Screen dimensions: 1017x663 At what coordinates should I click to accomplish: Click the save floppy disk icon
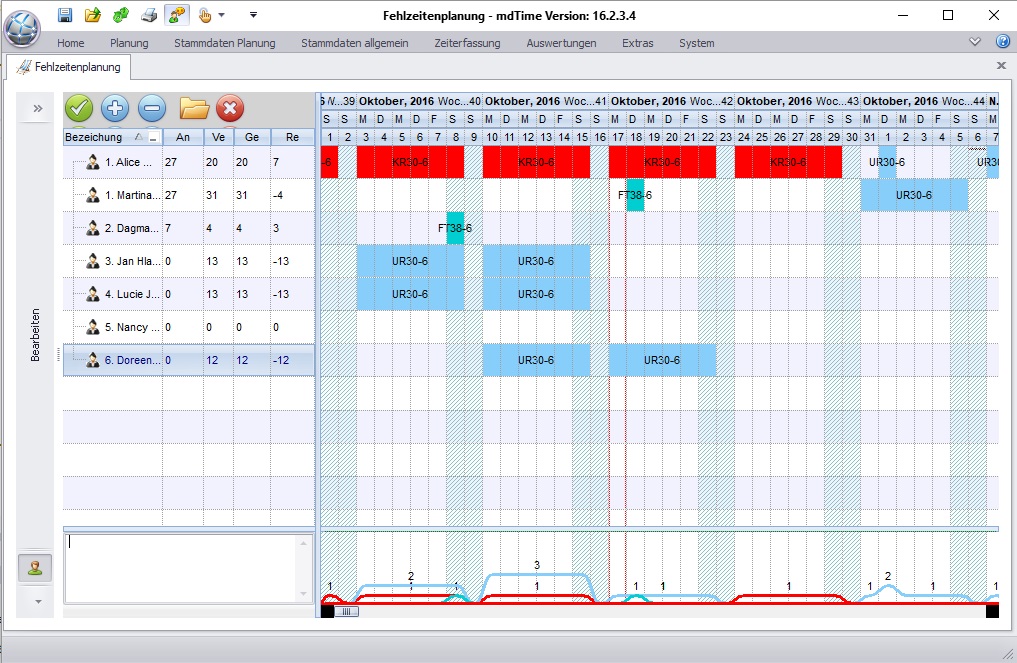click(x=65, y=15)
